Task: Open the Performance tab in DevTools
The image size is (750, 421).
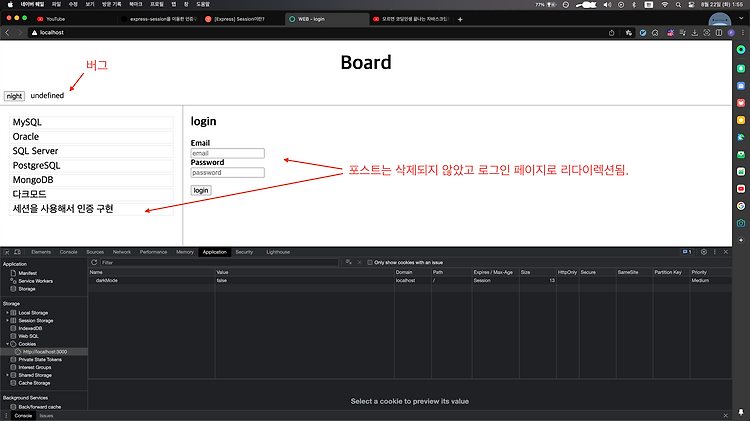Action: click(x=154, y=252)
